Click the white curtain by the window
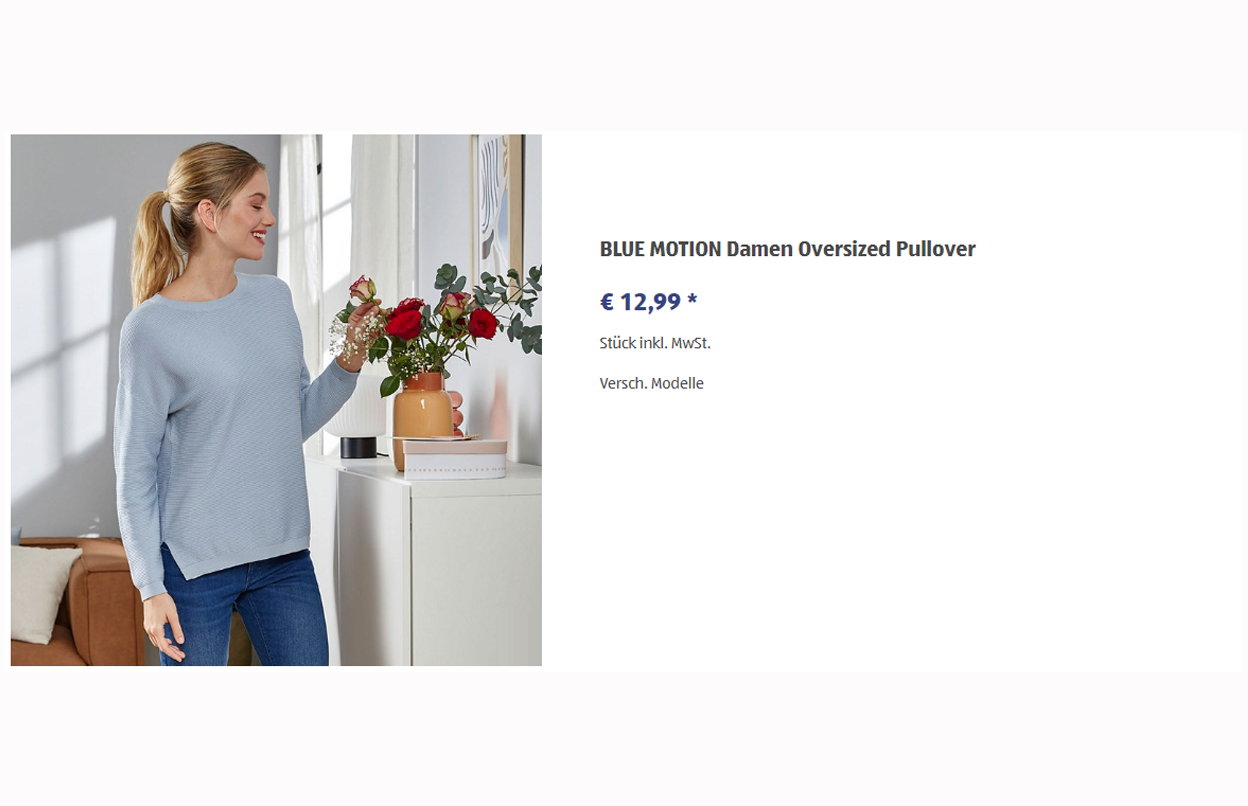This screenshot has height=806, width=1248. click(300, 250)
